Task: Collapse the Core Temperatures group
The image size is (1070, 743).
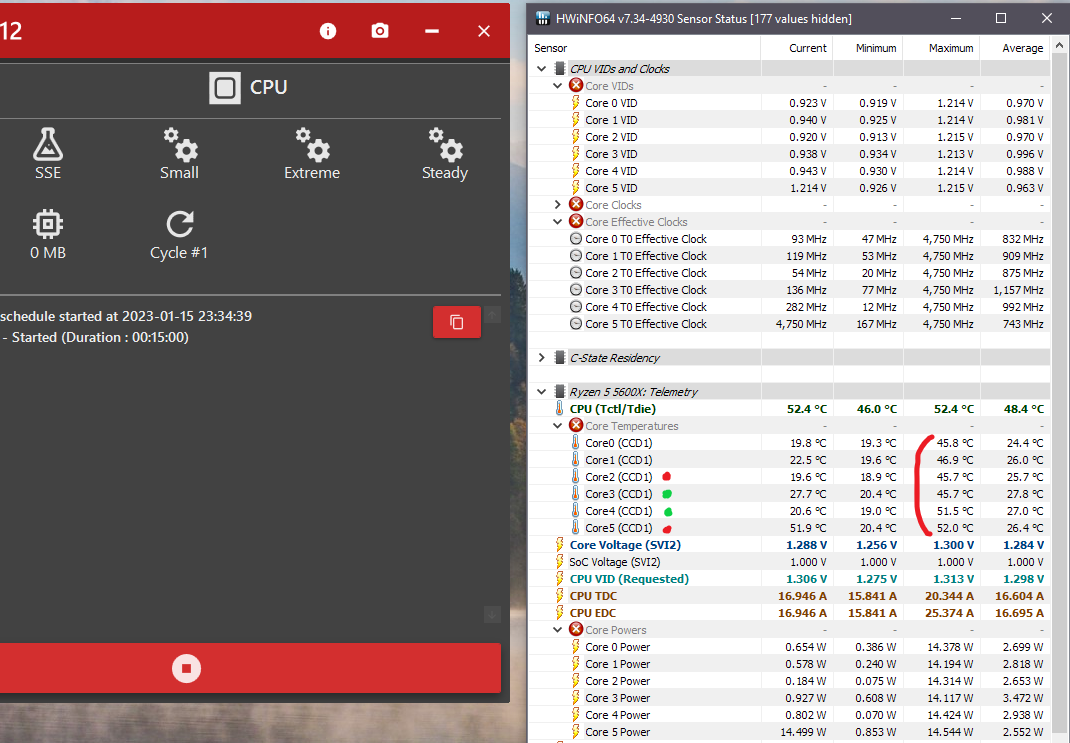Action: [558, 426]
